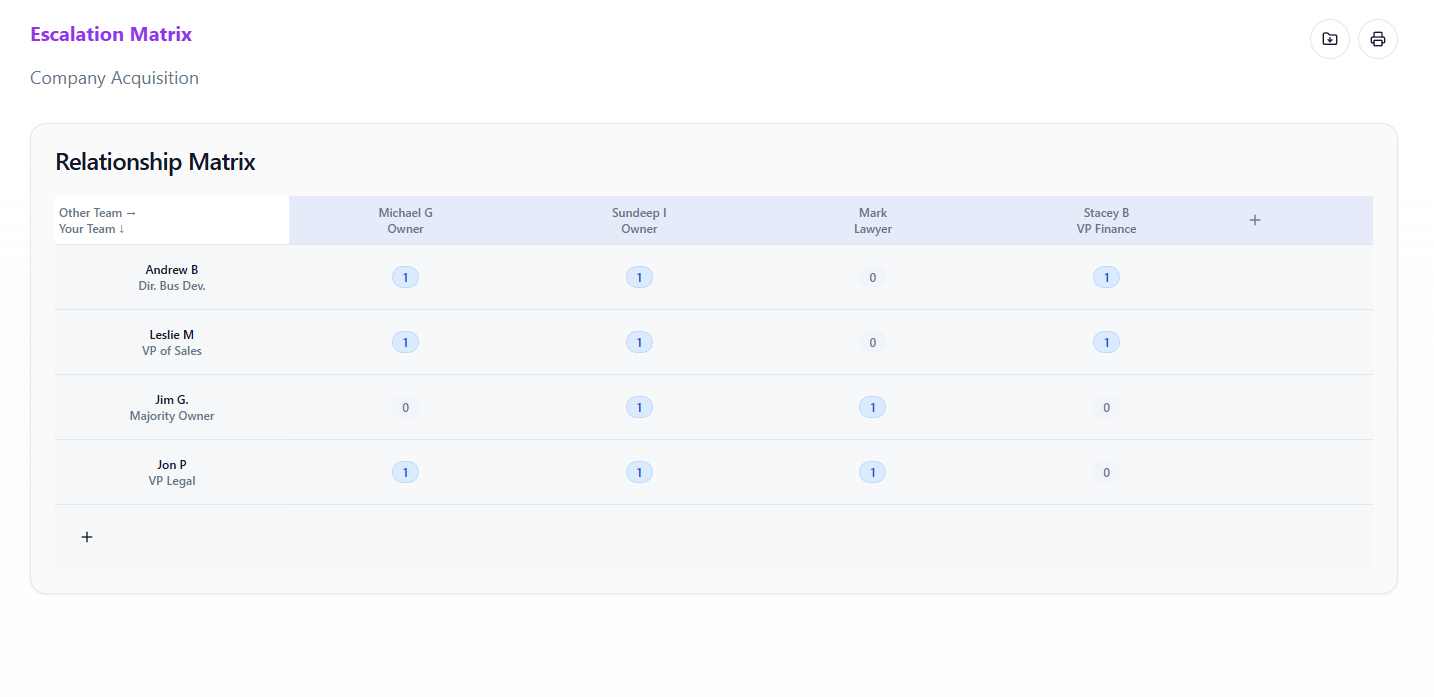This screenshot has width=1434, height=697.
Task: Toggle Jim G. and Michael G cell
Action: (405, 407)
